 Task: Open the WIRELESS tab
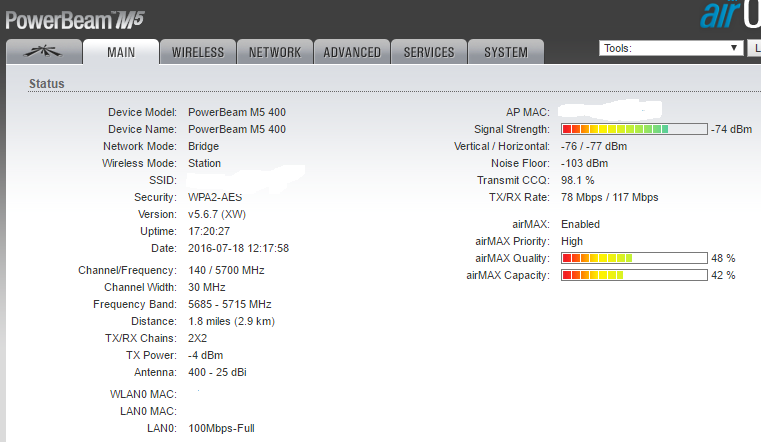[x=198, y=52]
